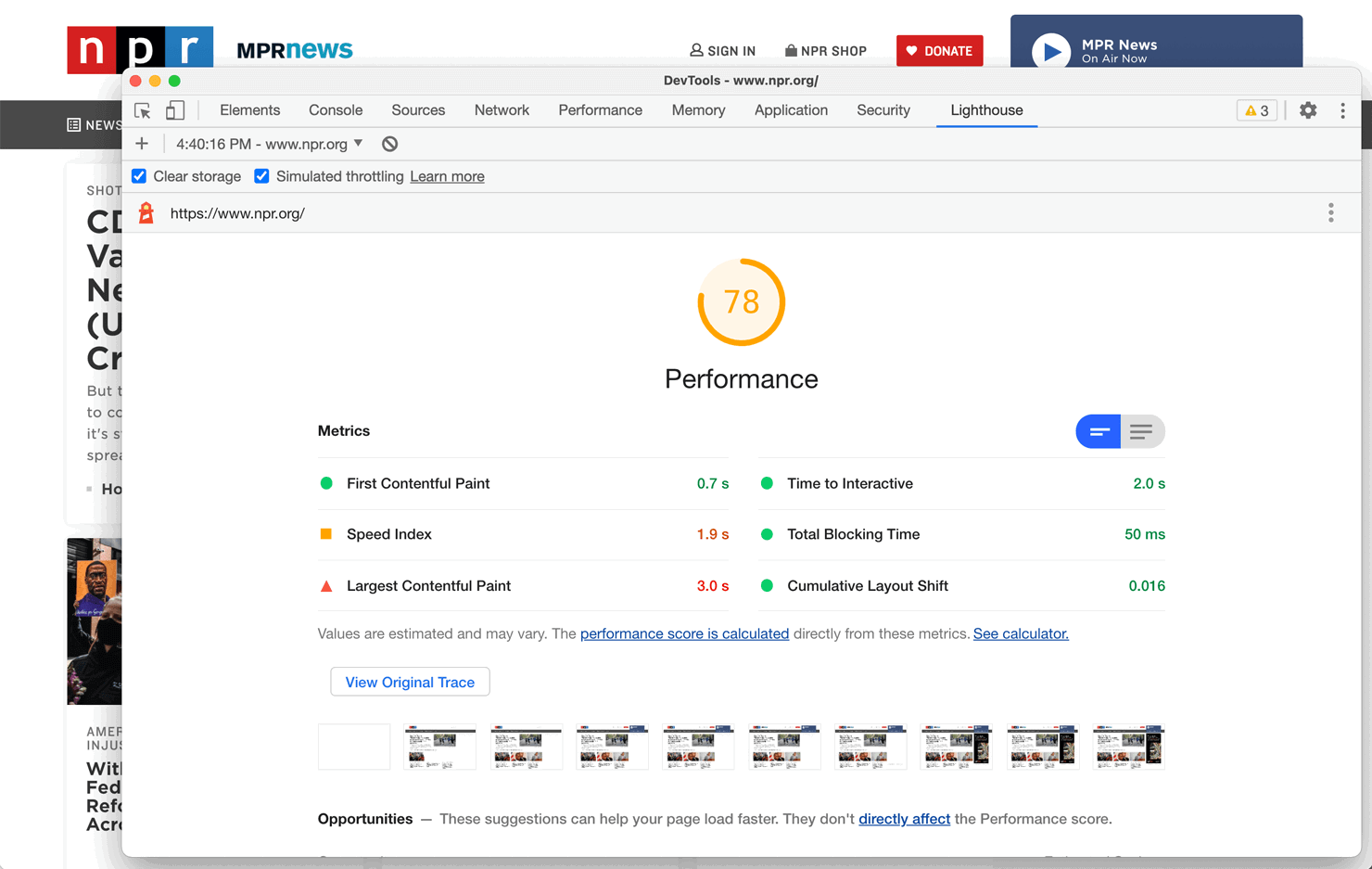Clear all Lighthouse reports with the block icon
Image resolution: width=1372 pixels, height=869 pixels.
389,144
